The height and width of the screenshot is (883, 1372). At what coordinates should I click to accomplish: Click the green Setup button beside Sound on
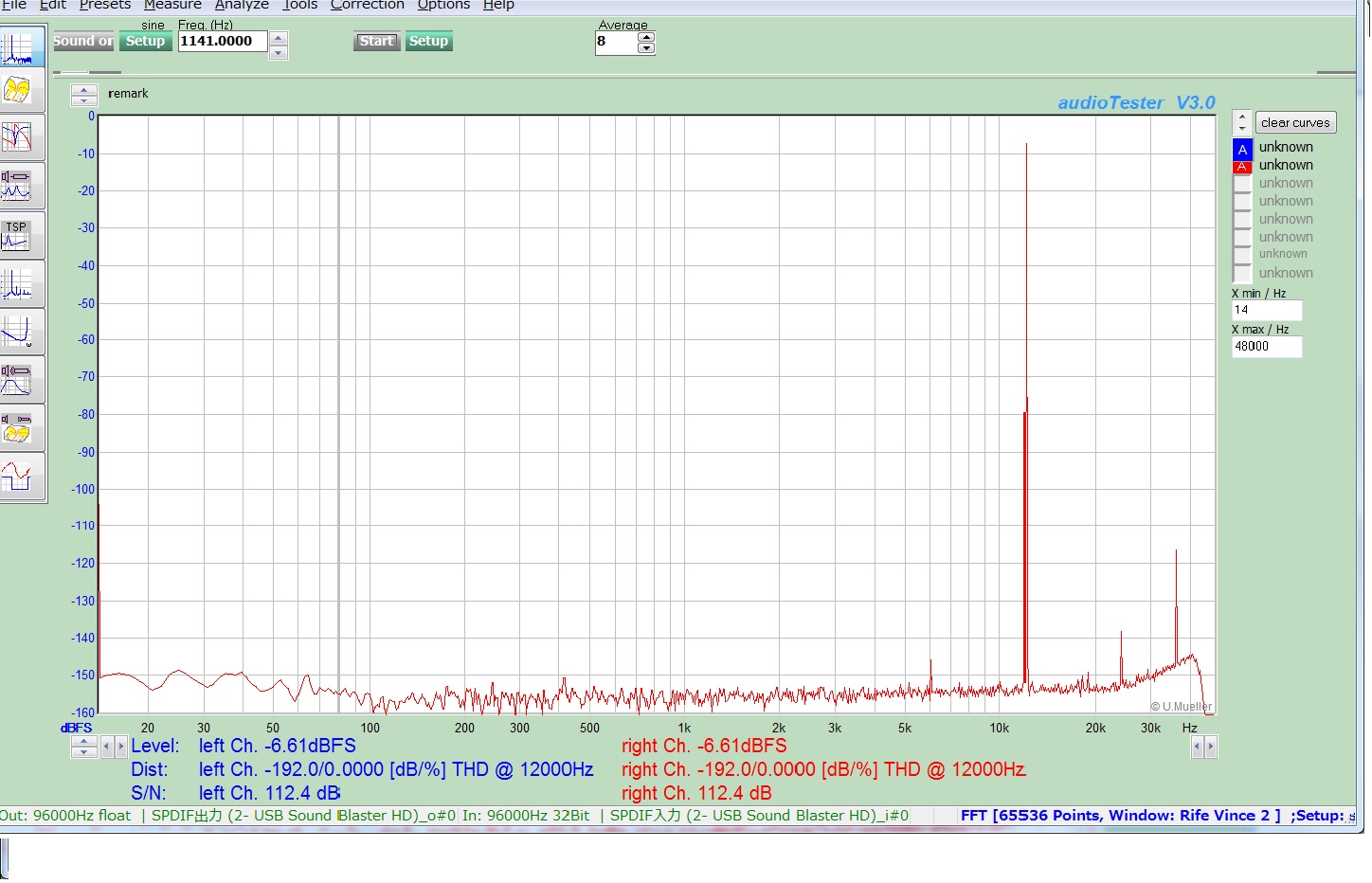tap(145, 42)
